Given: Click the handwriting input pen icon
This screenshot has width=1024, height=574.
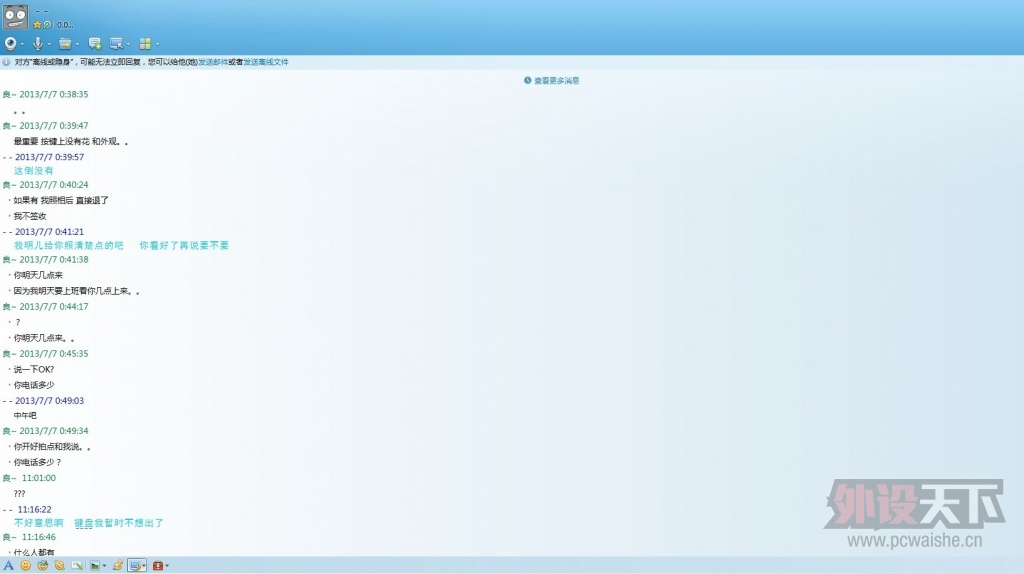Looking at the screenshot, I should pyautogui.click(x=77, y=566).
